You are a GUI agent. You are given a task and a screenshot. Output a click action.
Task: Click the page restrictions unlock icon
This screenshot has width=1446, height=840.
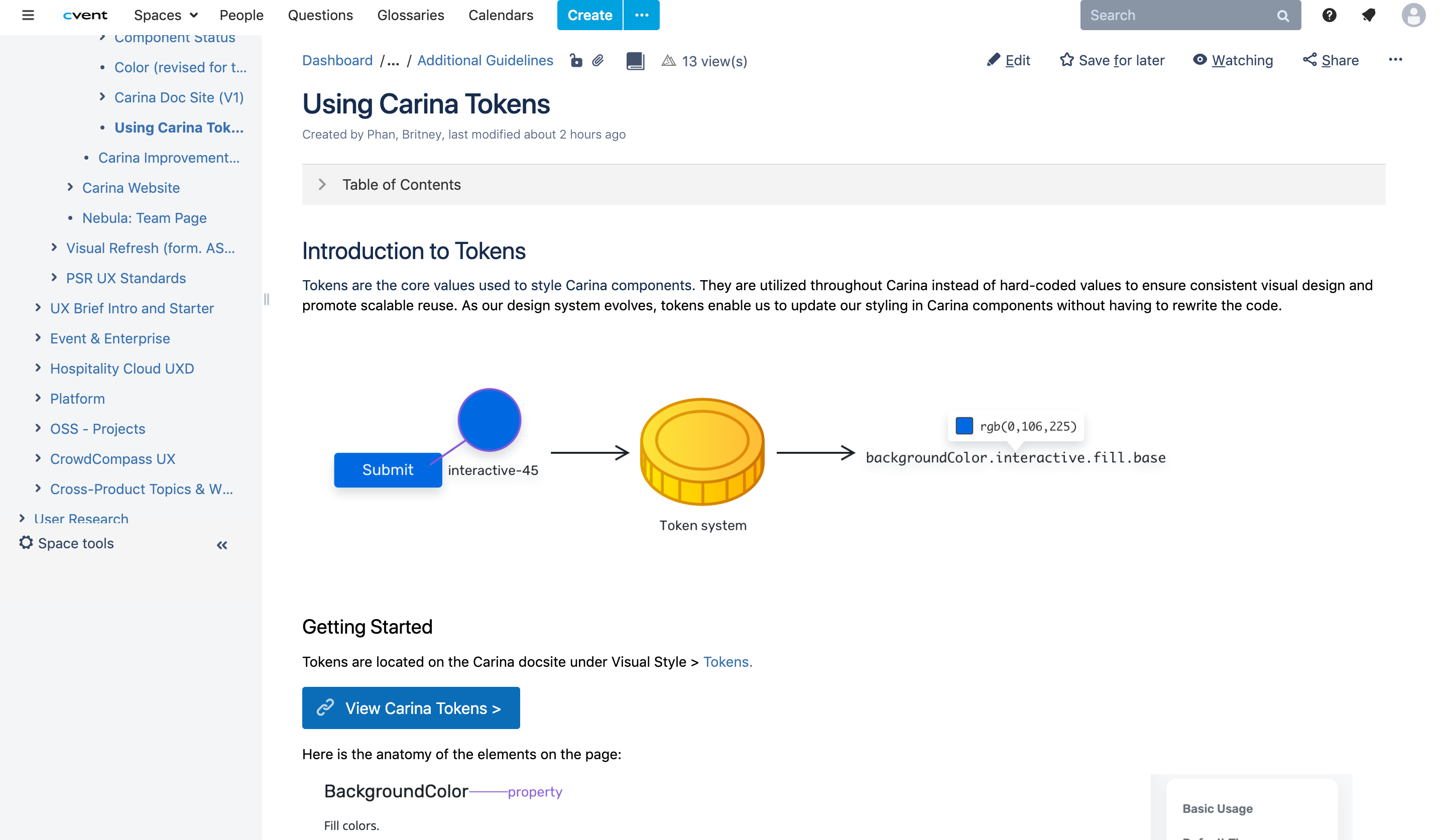[x=575, y=60]
